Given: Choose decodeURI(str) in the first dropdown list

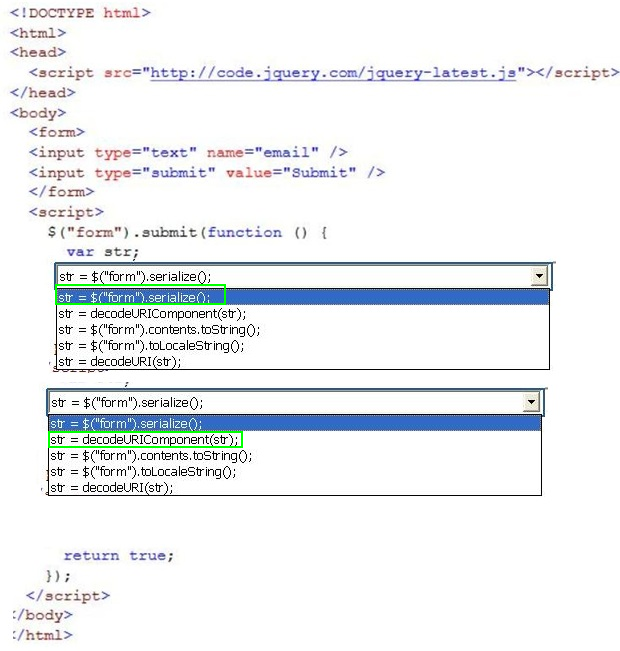Looking at the screenshot, I should pos(119,361).
